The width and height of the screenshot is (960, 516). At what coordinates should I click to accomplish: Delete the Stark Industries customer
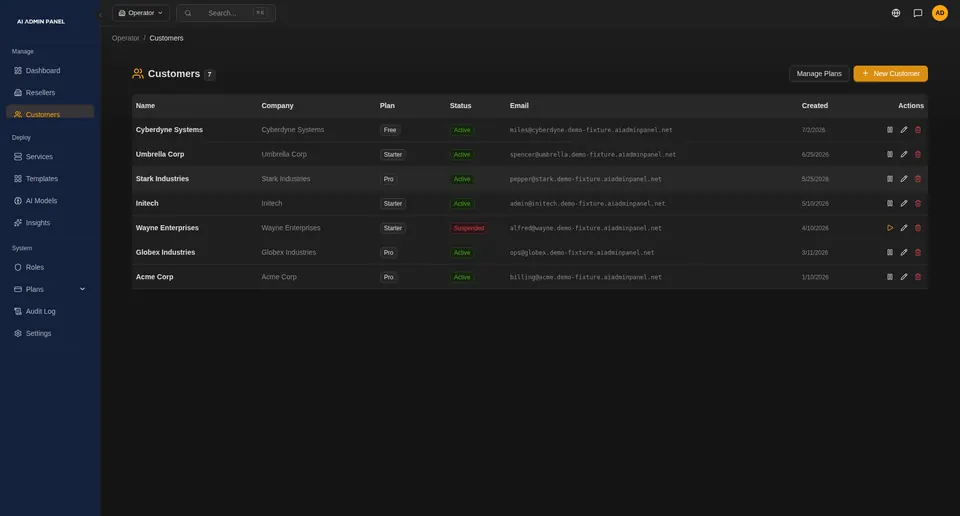coord(918,179)
